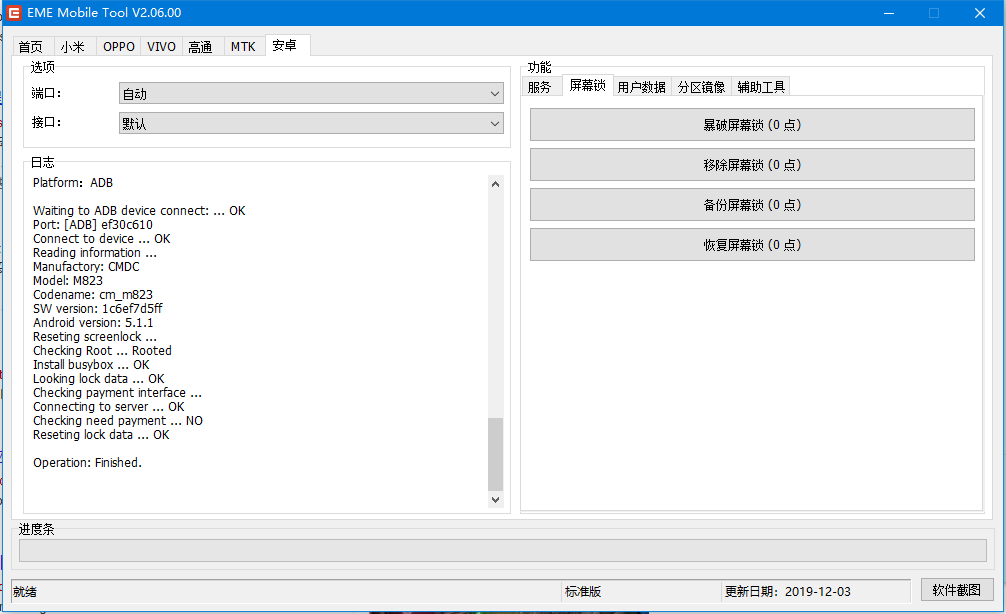
Task: Expand the 端口 dropdown showing 自动
Action: pos(311,94)
